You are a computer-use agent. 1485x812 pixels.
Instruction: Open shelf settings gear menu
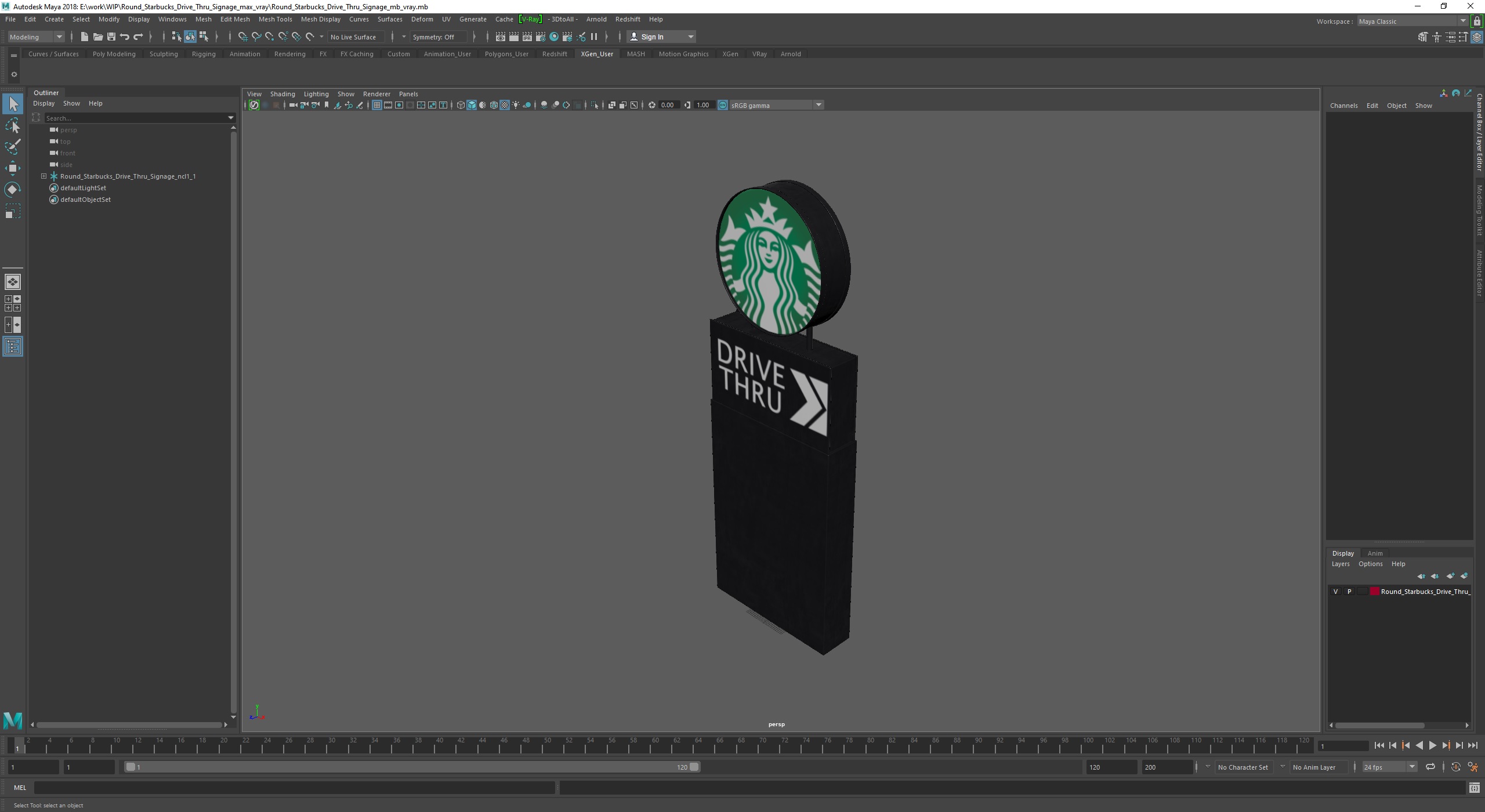pyautogui.click(x=14, y=74)
